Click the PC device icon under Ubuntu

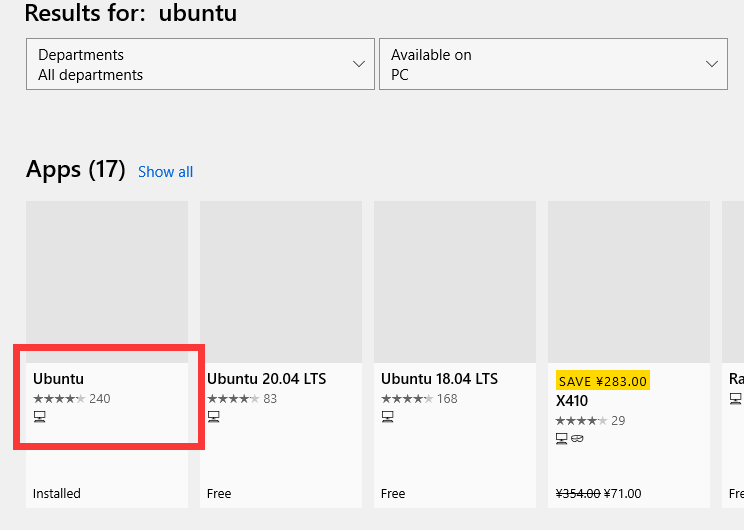pos(40,417)
